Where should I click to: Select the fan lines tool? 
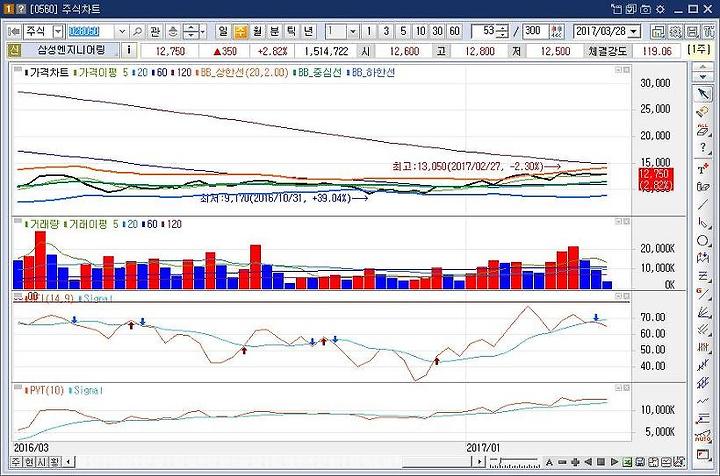coord(703,312)
